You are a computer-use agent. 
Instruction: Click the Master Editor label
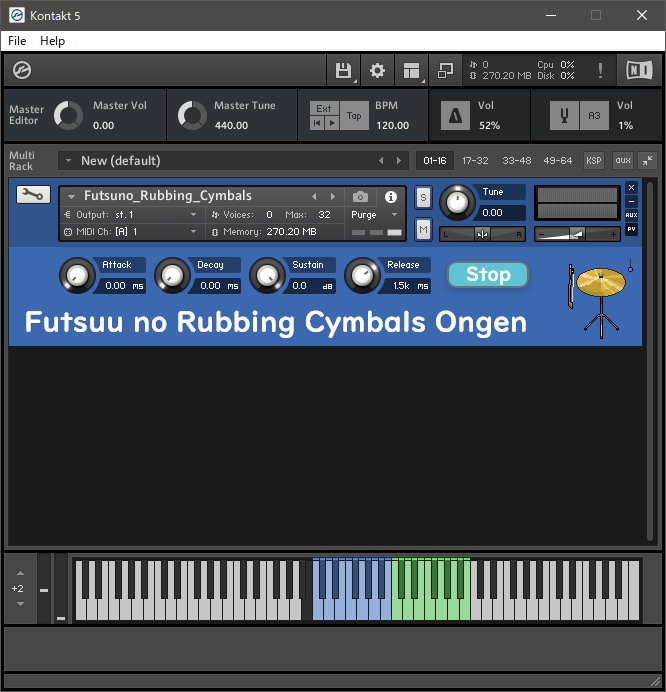26,115
